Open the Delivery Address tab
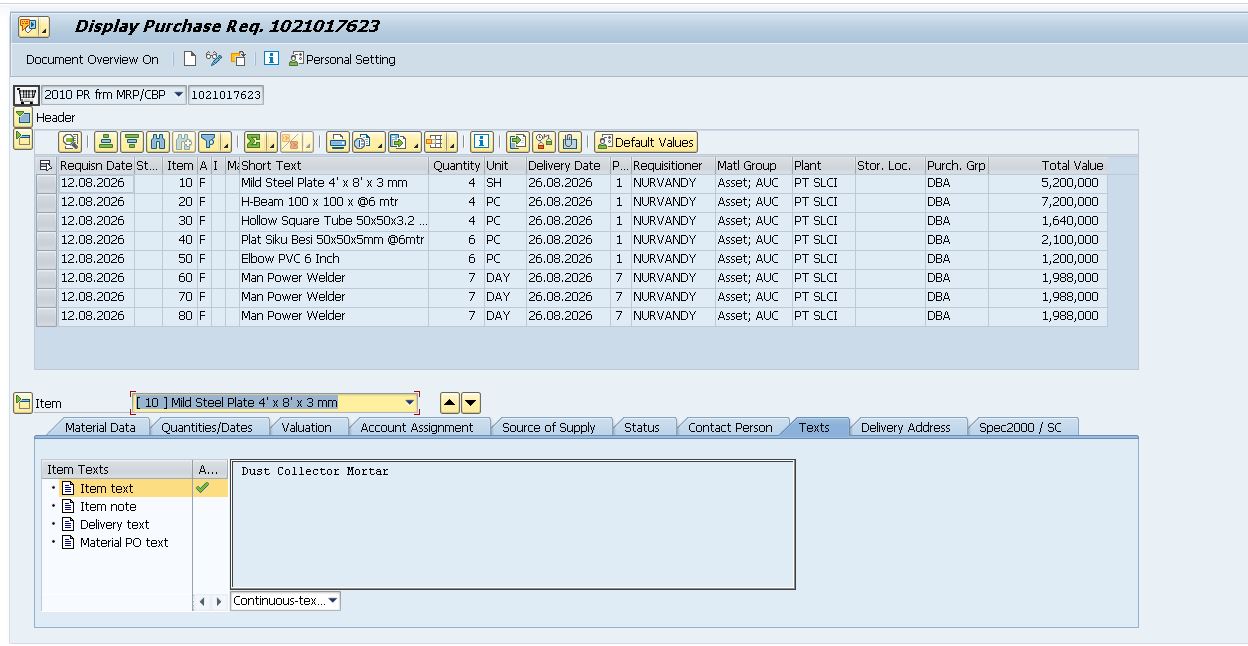 tap(906, 427)
